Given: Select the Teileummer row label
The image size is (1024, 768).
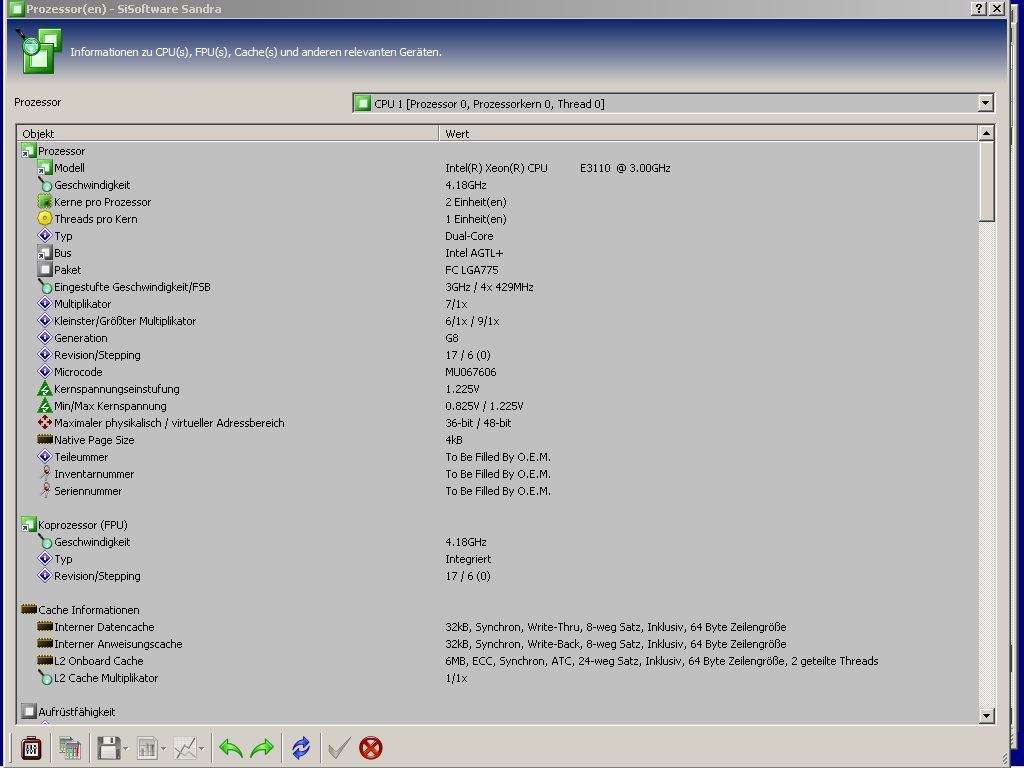Looking at the screenshot, I should pyautogui.click(x=81, y=456).
